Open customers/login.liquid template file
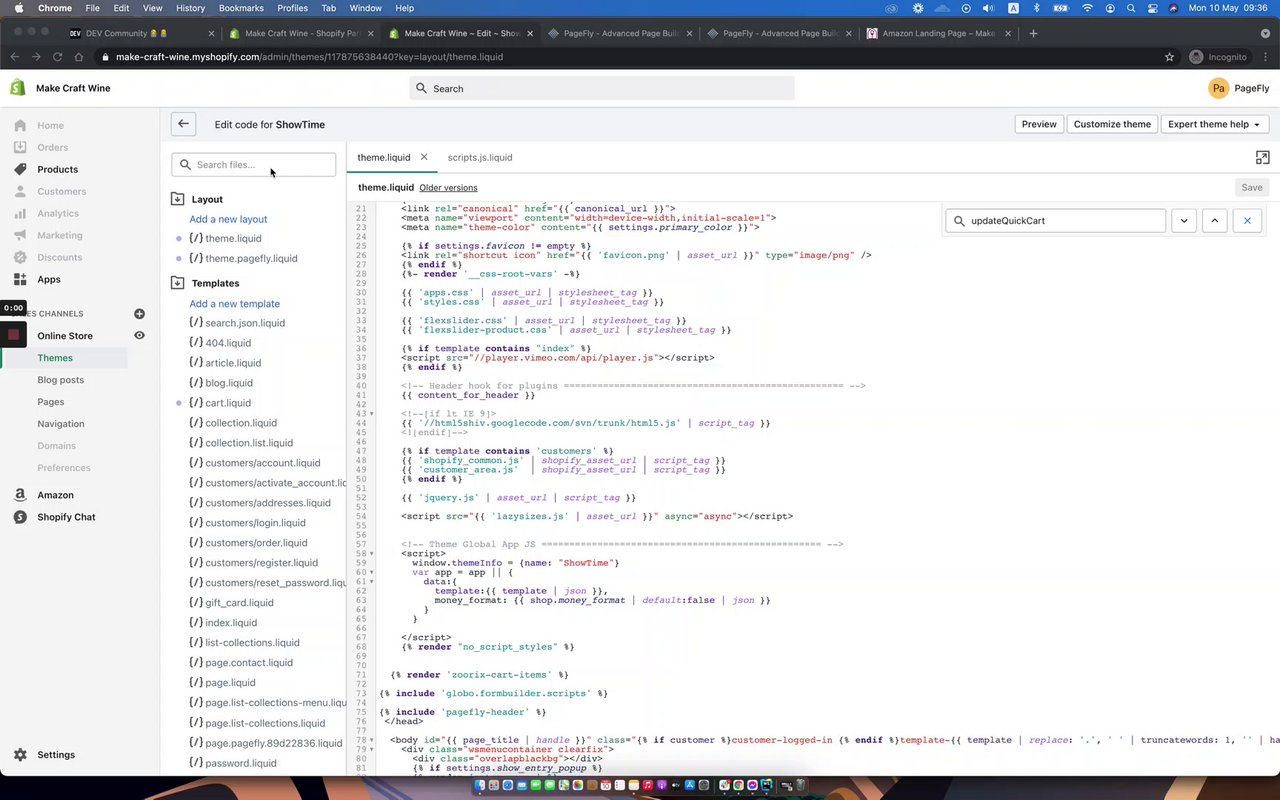1280x800 pixels. click(x=255, y=523)
